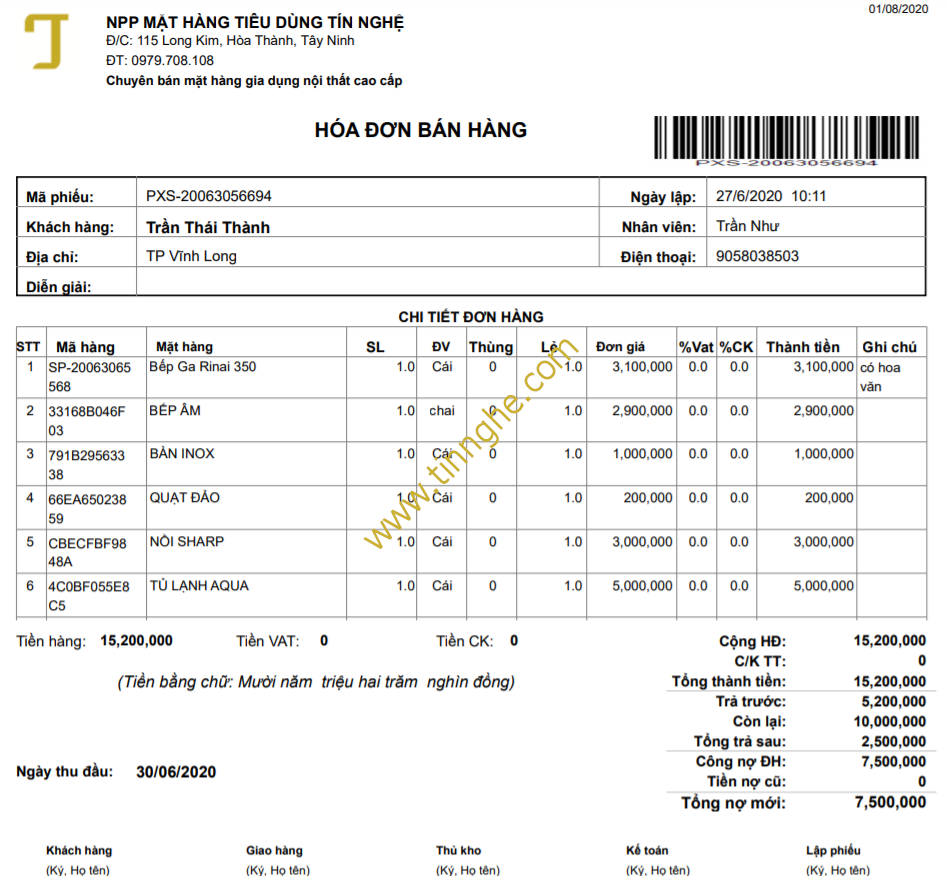This screenshot has height=883, width=947.
Task: Select the tagline 'Chuyên bán mặt hàng gia dụng nội thất cao cấp'
Action: click(x=254, y=81)
